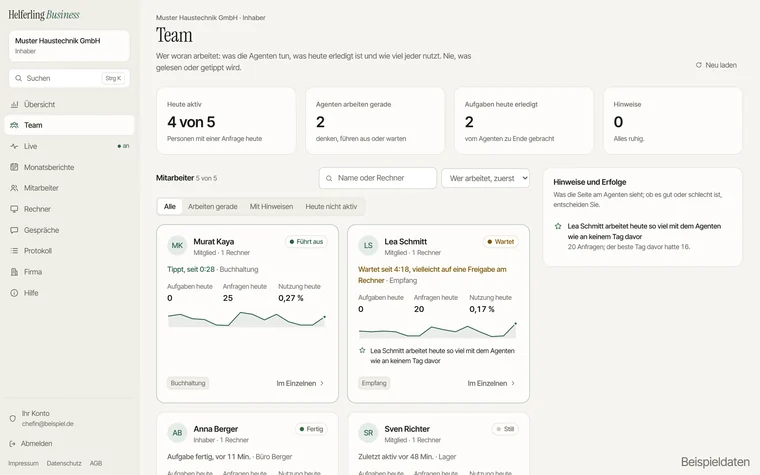Open the Datenschutz footer link
The height and width of the screenshot is (475, 760).
(x=64, y=463)
